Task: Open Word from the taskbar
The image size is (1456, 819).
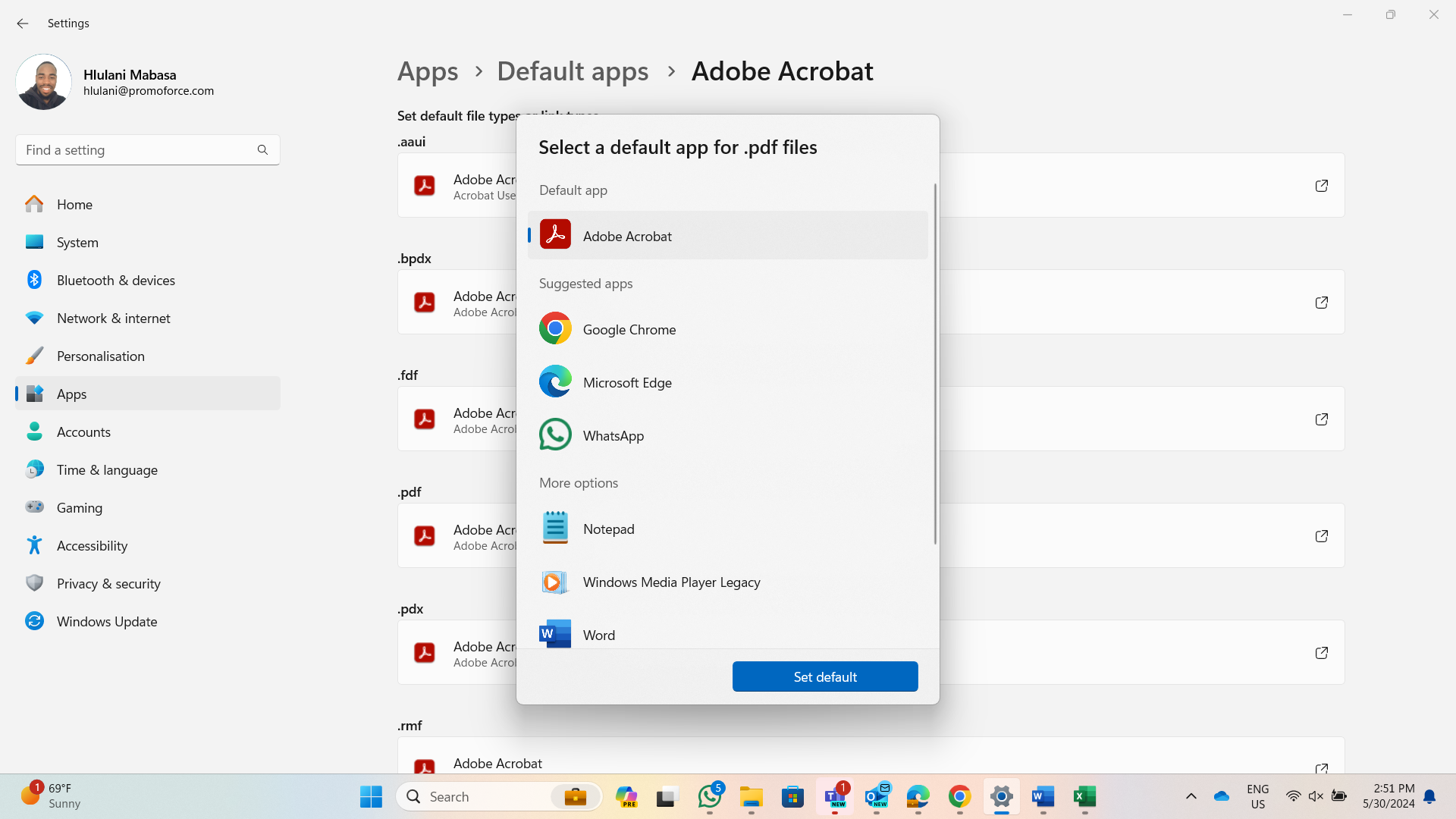Action: coord(1043,796)
